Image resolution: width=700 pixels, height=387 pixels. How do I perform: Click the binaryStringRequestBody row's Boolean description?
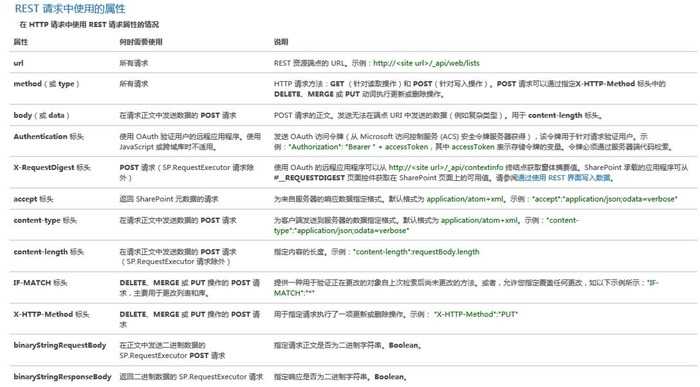tap(347, 345)
